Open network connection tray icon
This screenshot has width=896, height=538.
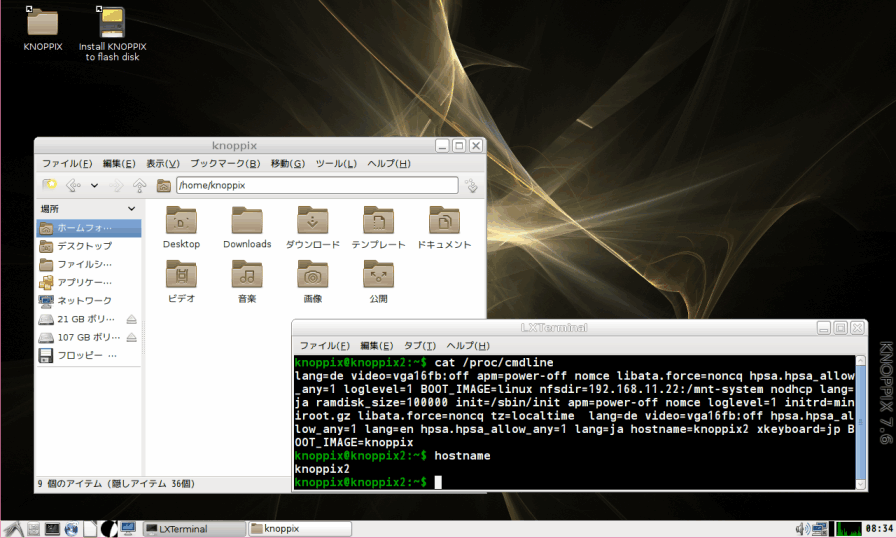tap(820, 529)
